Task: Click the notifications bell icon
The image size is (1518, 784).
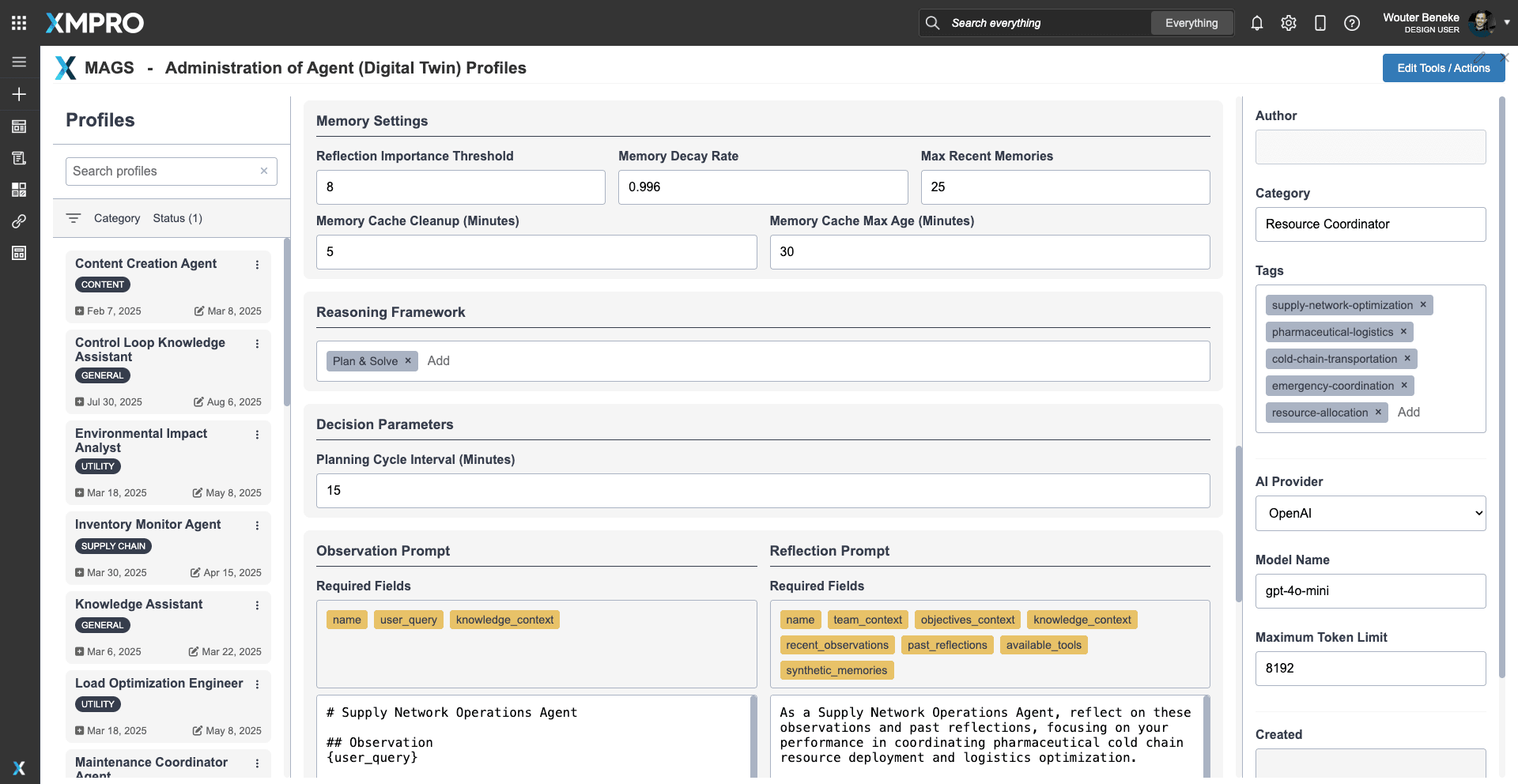Action: click(x=1256, y=23)
